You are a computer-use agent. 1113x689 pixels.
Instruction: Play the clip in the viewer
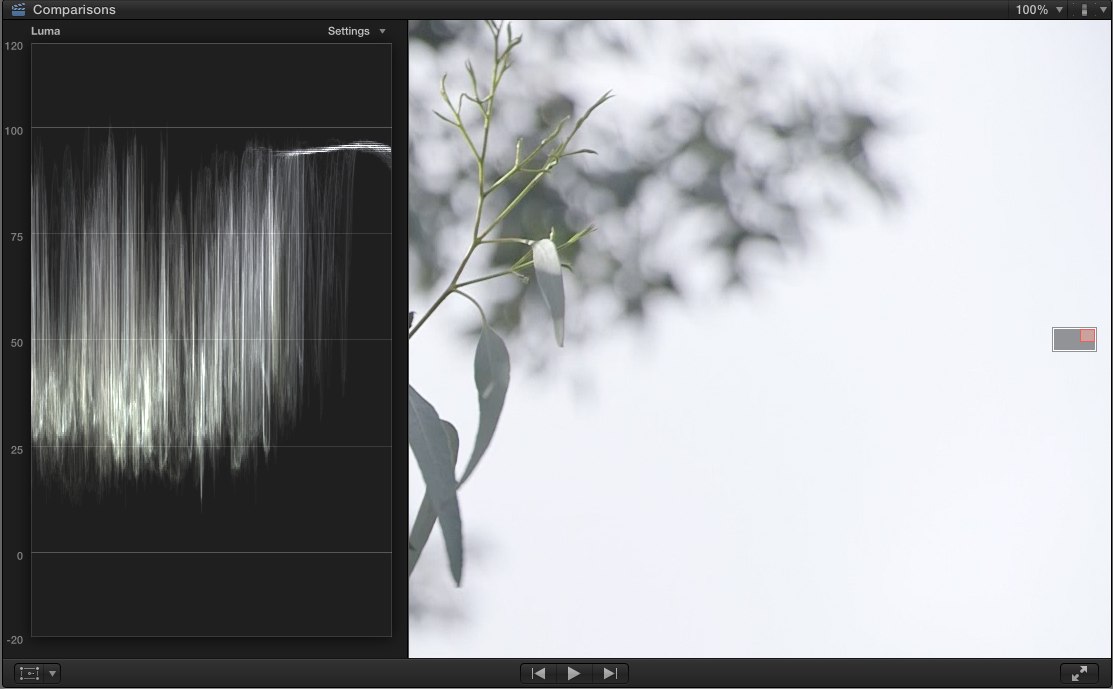tap(574, 673)
